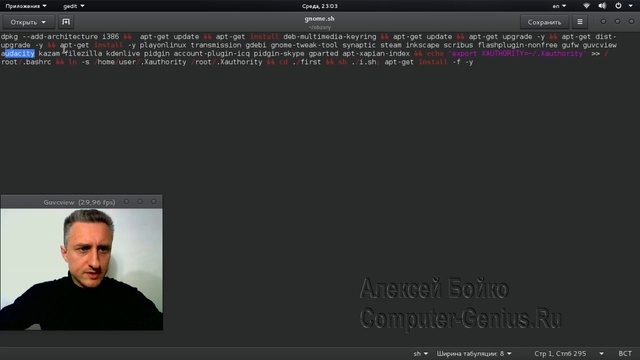This screenshot has width=640, height=360.
Task: Click the highlighted word audacity
Action: (18, 53)
